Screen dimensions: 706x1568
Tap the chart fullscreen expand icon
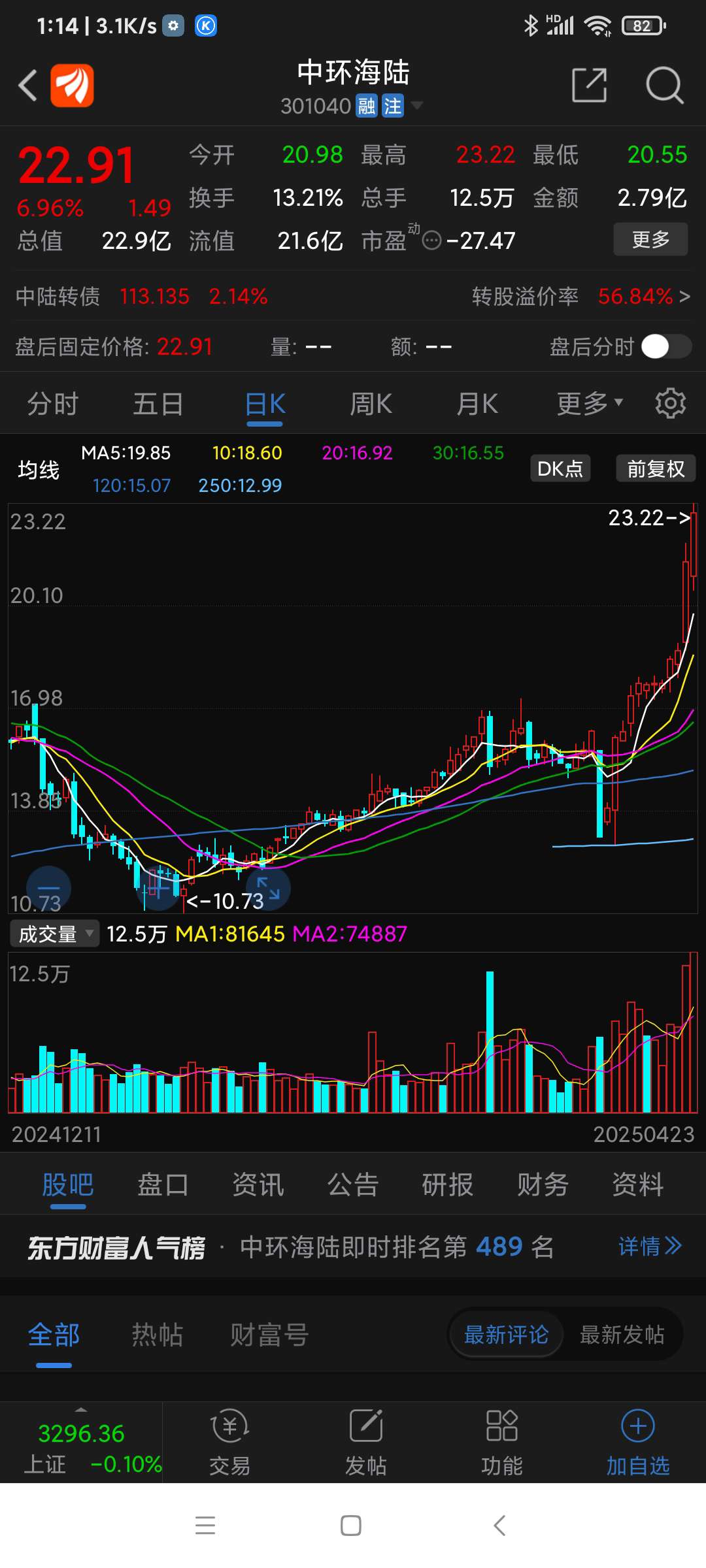[x=268, y=889]
